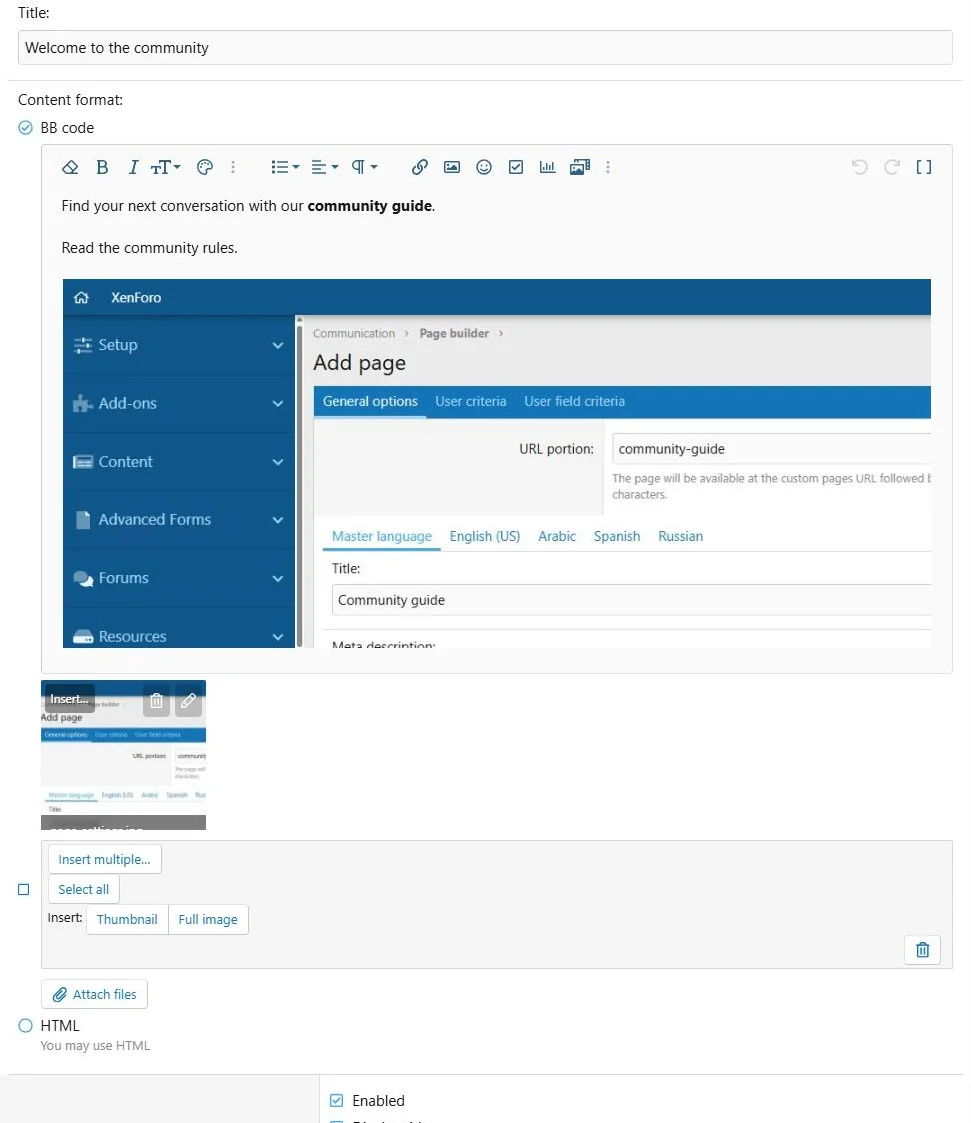This screenshot has width=971, height=1123.
Task: Open the text alignment dropdown
Action: pyautogui.click(x=324, y=167)
